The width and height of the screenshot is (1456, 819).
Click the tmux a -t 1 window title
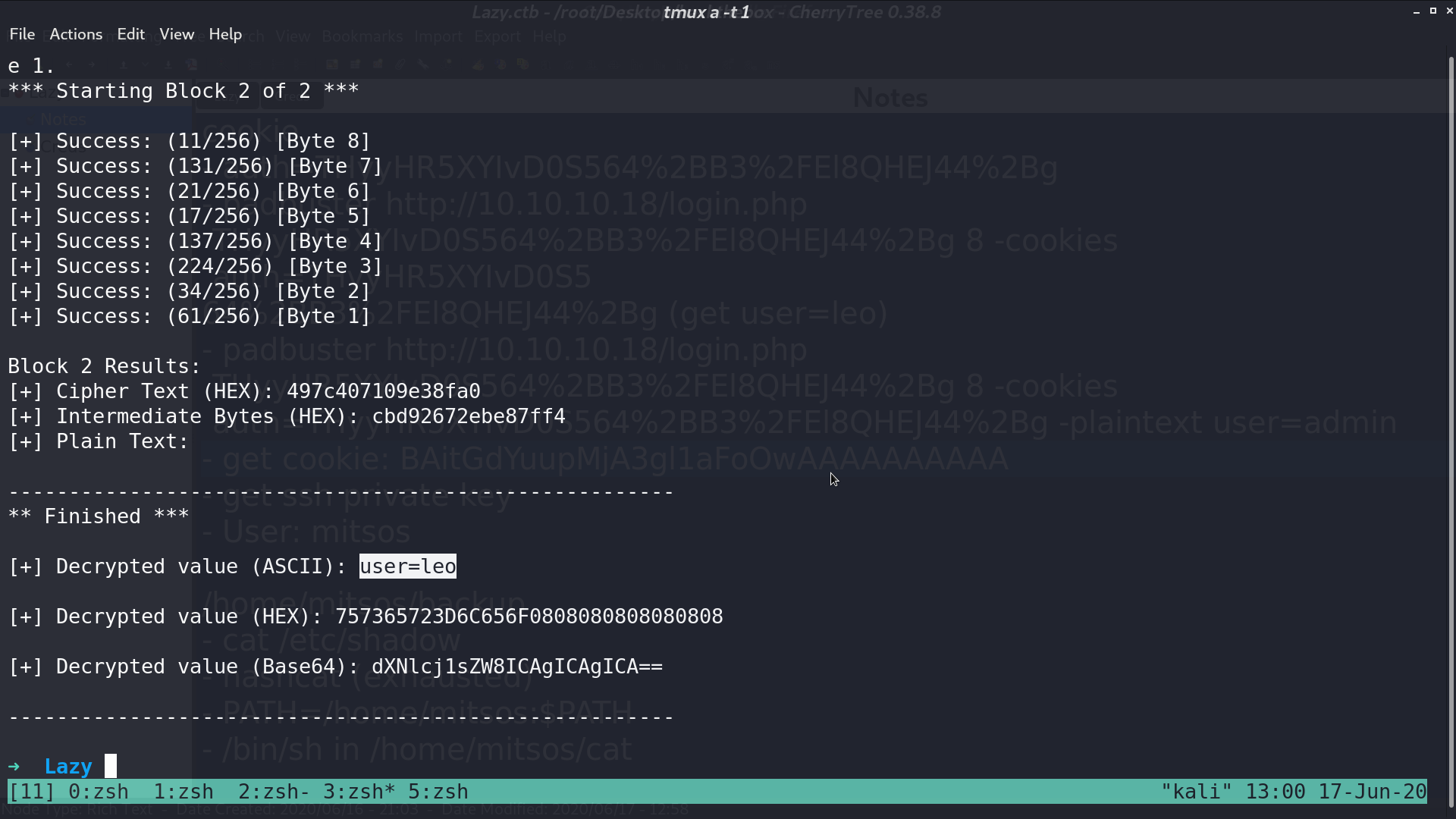point(707,12)
